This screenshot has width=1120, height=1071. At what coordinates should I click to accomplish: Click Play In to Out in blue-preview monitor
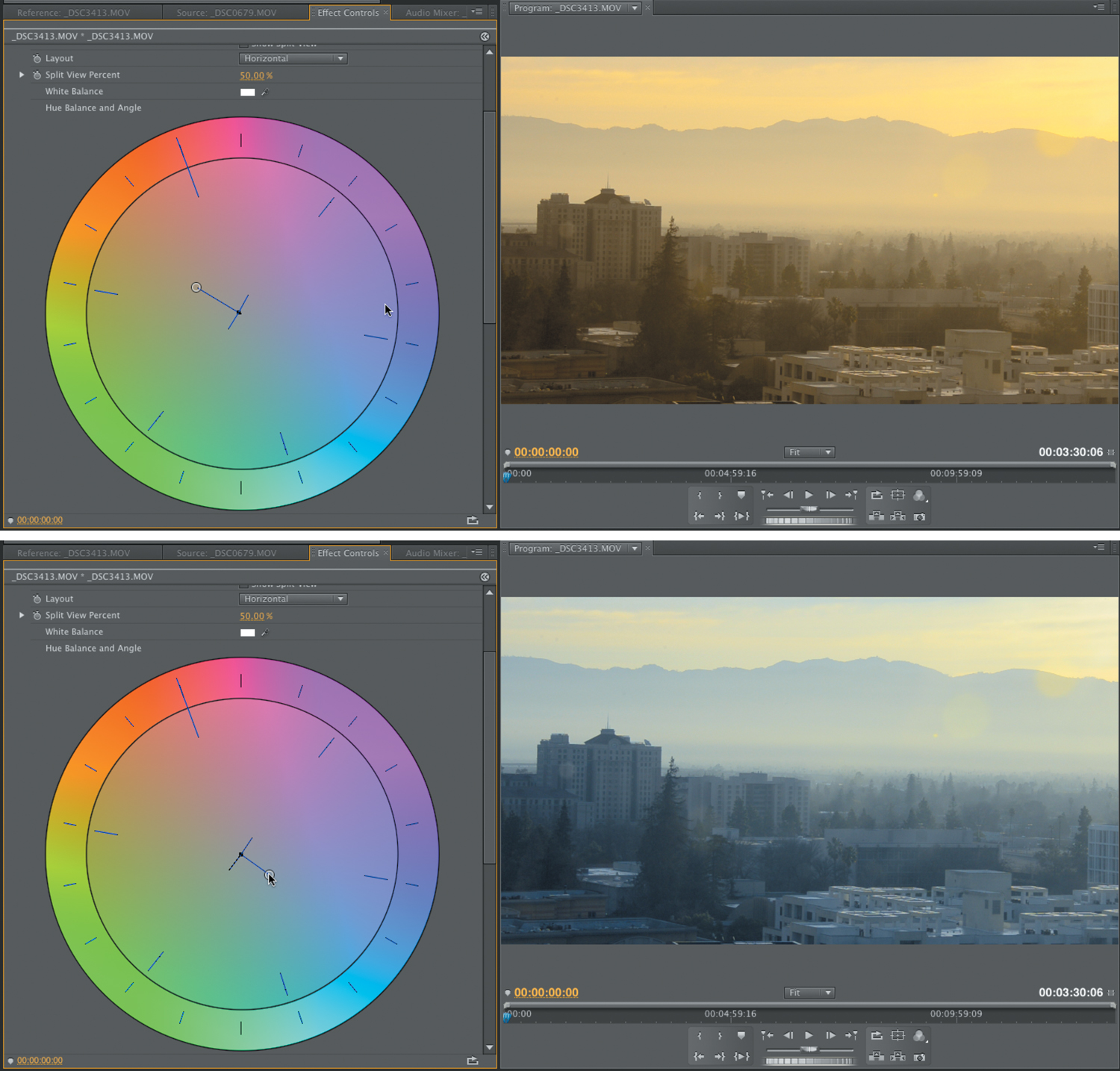point(741,1057)
